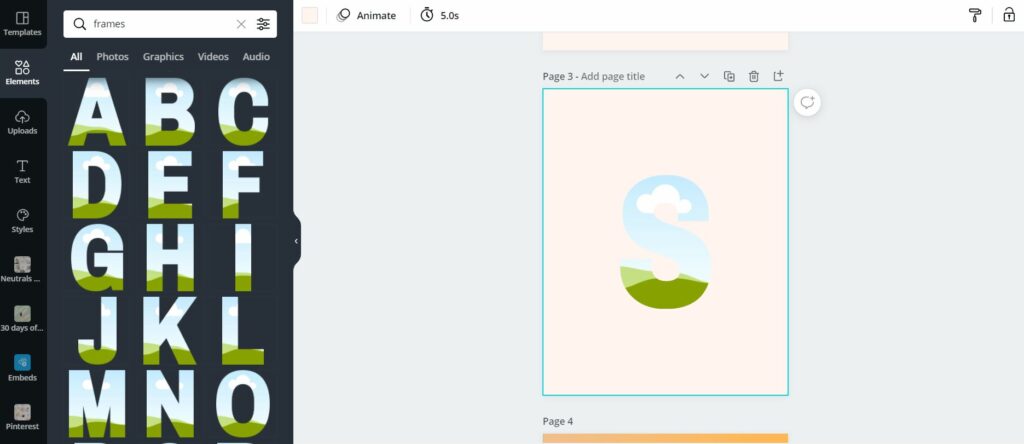Duplicate Page 3 with the copy icon
Viewport: 1024px width, 444px height.
coord(729,76)
